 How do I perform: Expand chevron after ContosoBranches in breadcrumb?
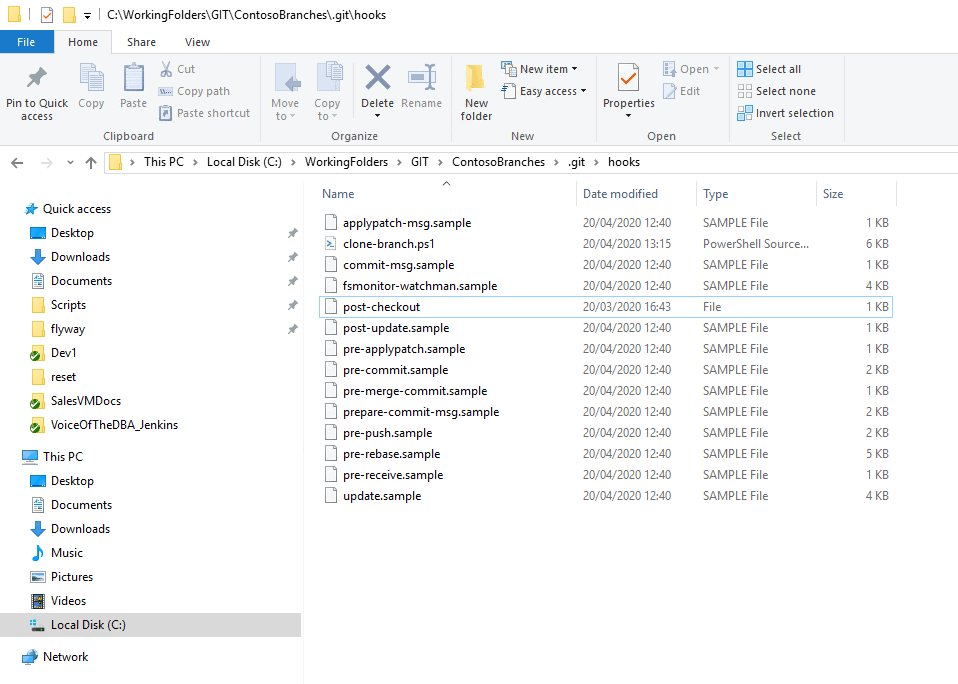556,162
